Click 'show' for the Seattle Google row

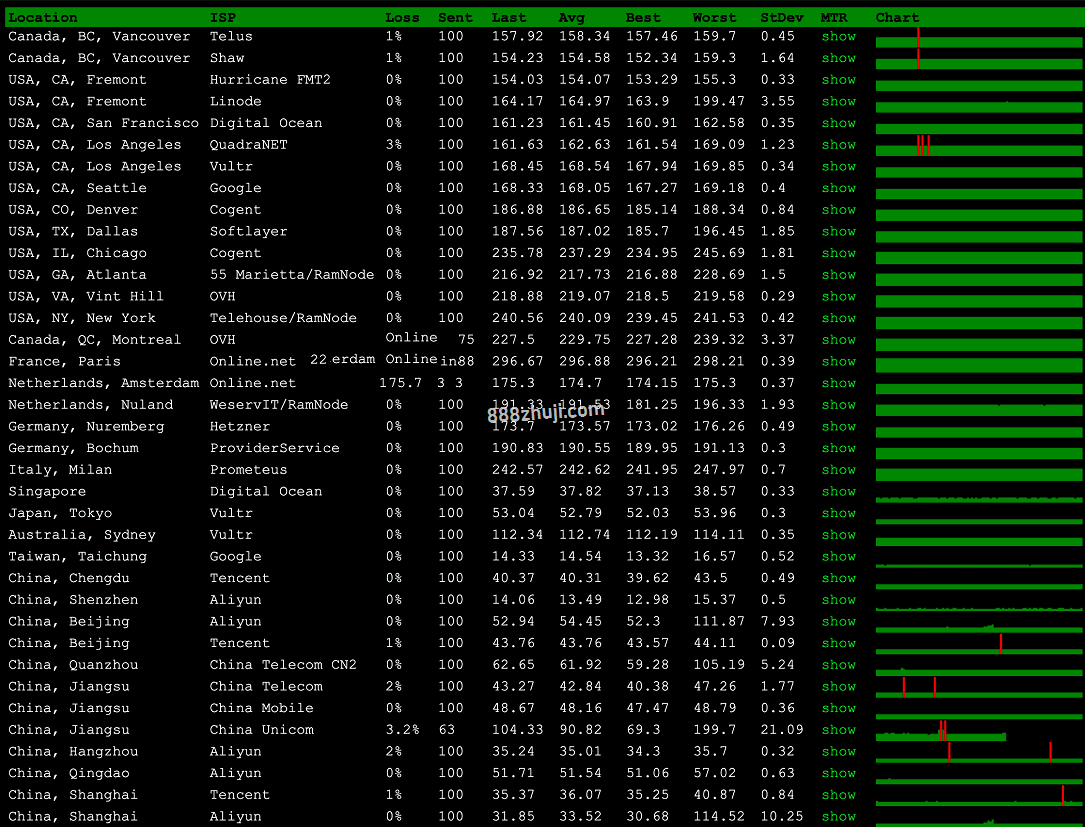coord(839,188)
